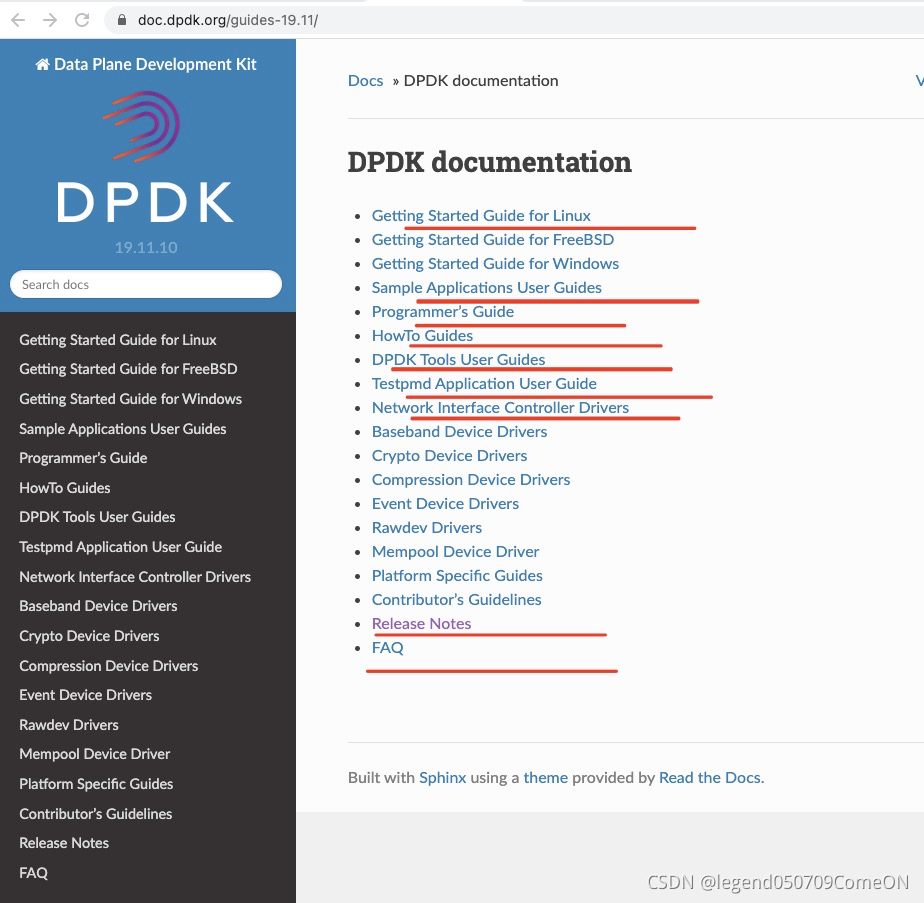
Task: Open sidebar DPDK Tools User Guides
Action: click(x=97, y=517)
